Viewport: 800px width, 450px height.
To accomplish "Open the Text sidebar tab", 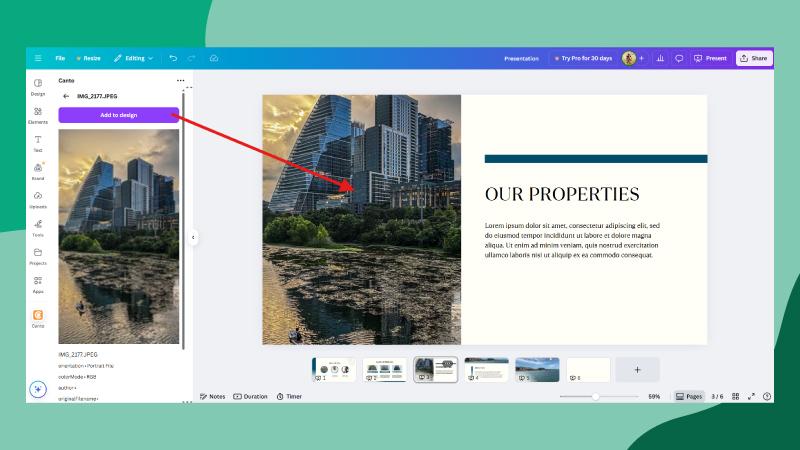I will [38, 143].
